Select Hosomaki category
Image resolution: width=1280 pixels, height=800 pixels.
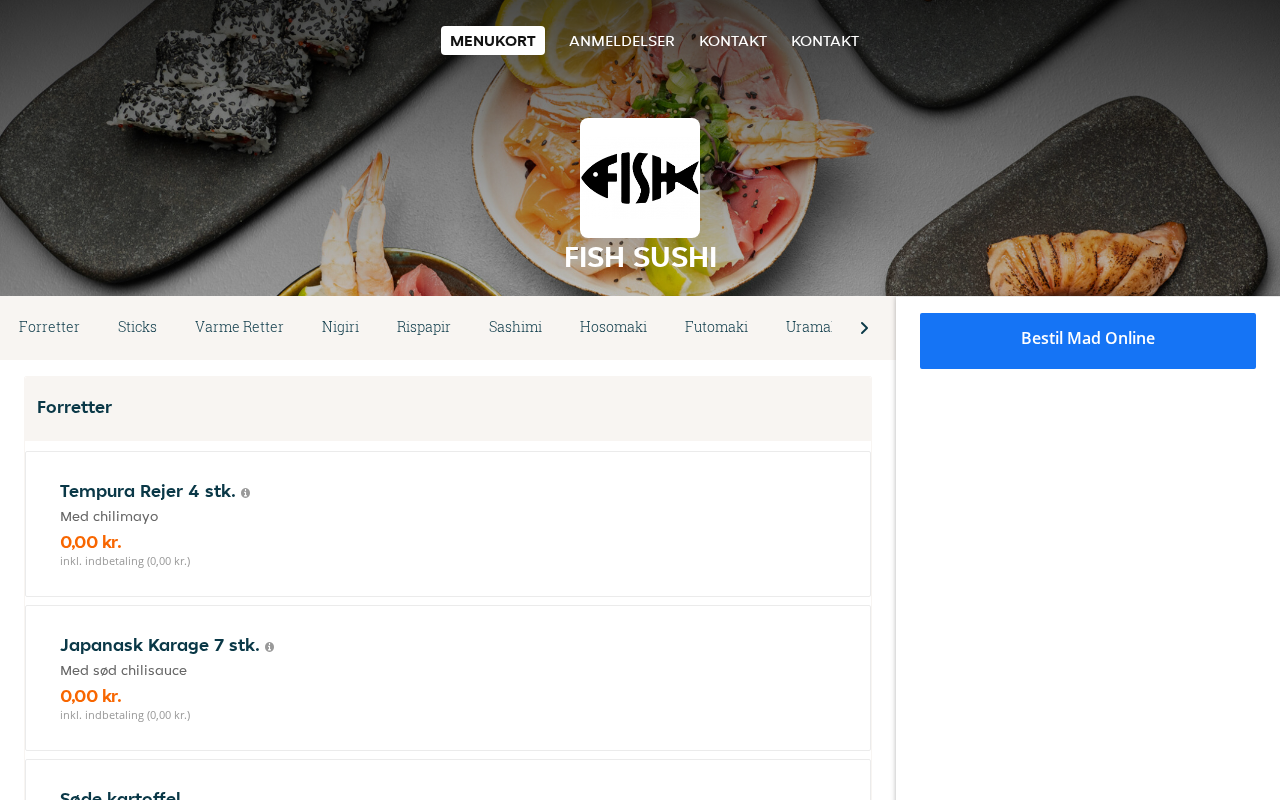pos(613,327)
